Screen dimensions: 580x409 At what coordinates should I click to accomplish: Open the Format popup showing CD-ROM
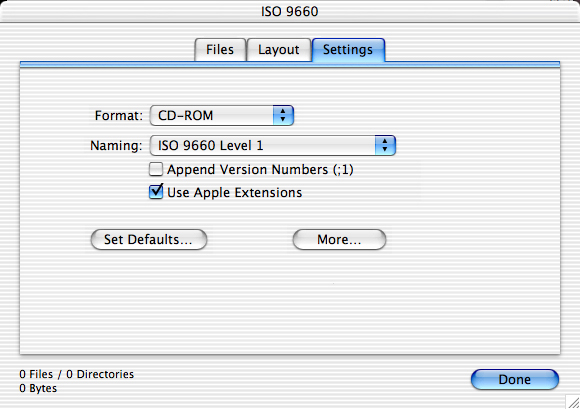[222, 115]
